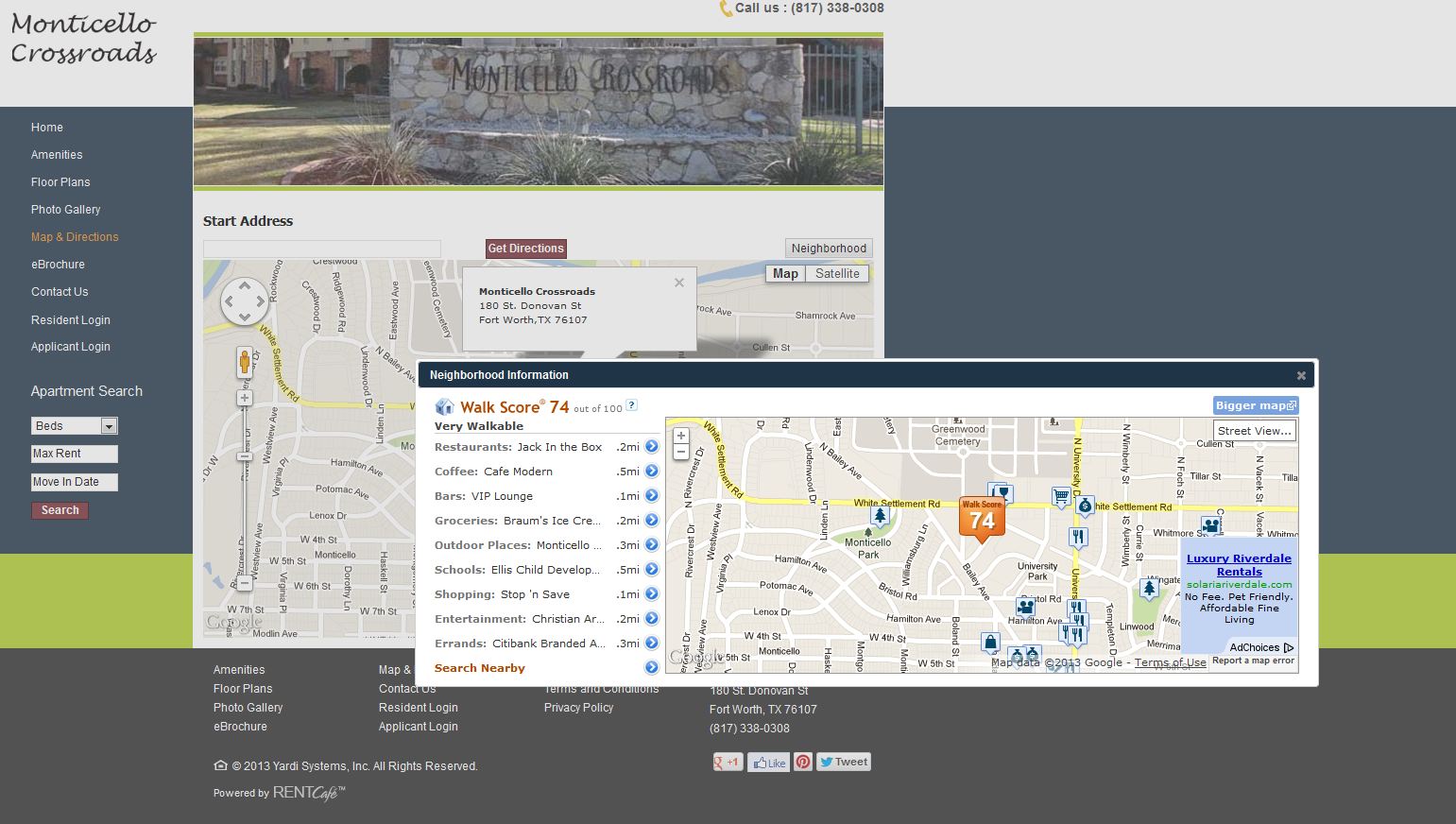Select Map & Directions in sidebar
The height and width of the screenshot is (824, 1456).
pyautogui.click(x=75, y=237)
